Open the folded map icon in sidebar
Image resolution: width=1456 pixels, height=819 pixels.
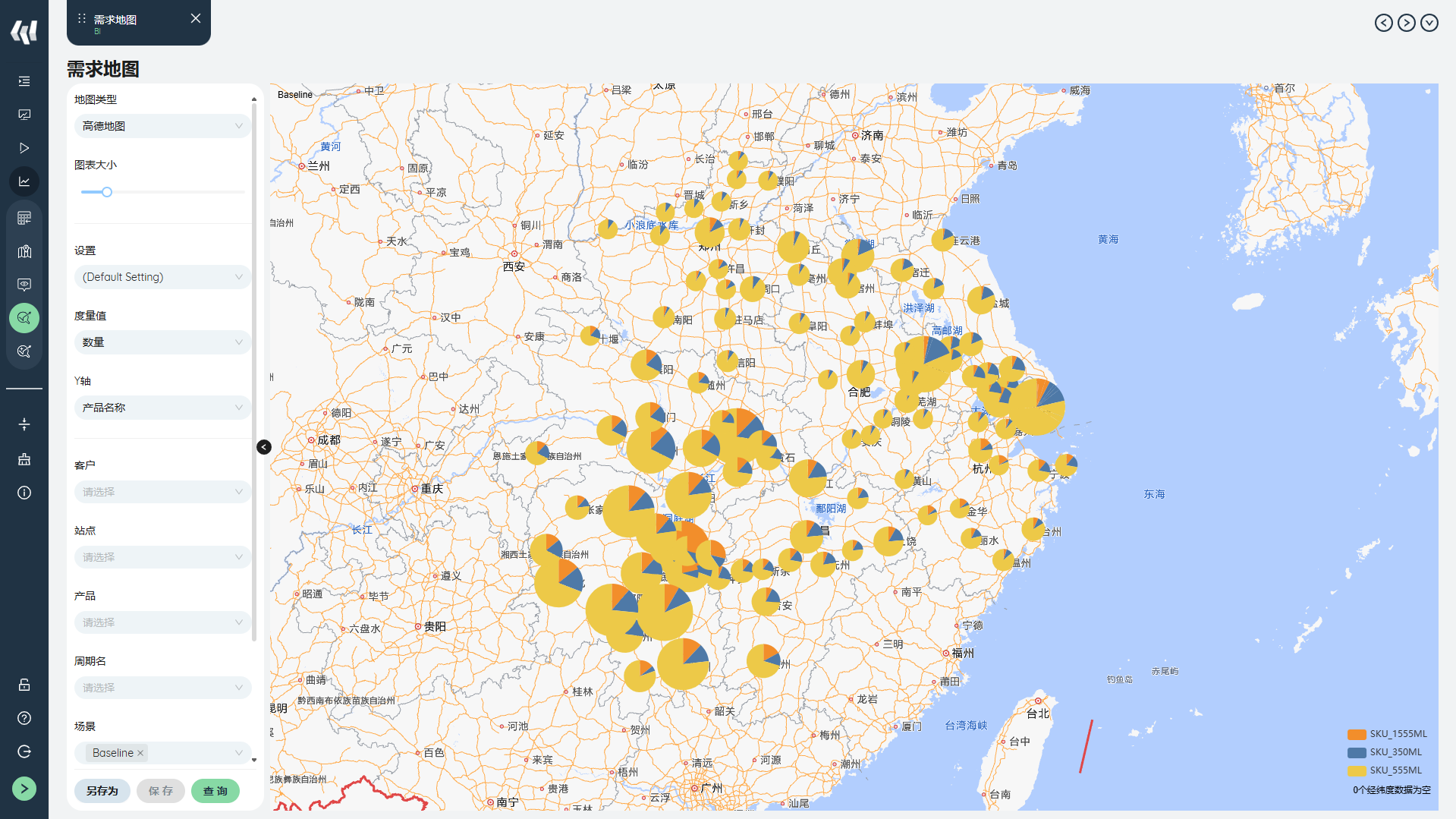[24, 251]
